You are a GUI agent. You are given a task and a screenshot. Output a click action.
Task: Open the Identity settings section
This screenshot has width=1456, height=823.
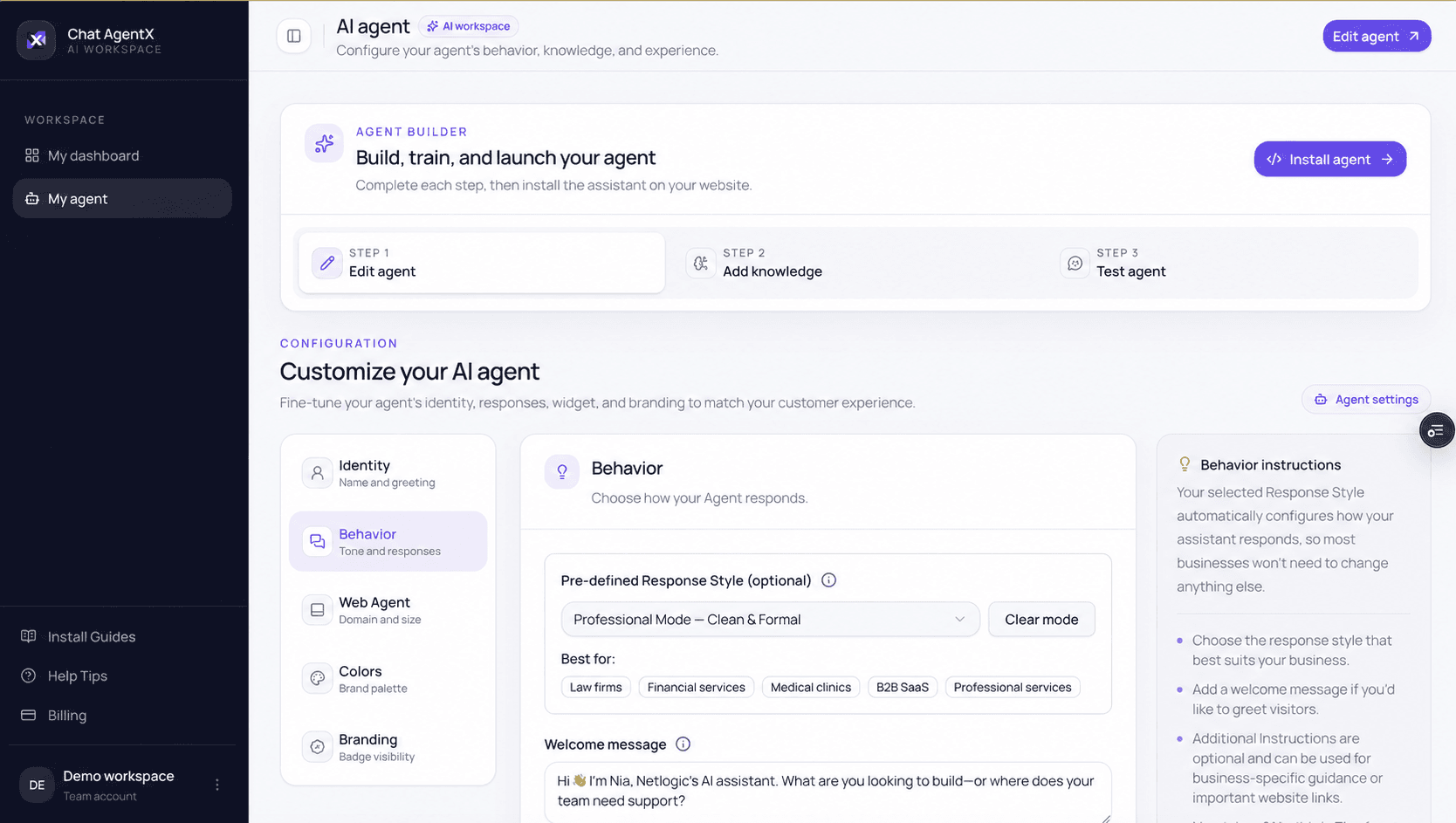pos(388,473)
